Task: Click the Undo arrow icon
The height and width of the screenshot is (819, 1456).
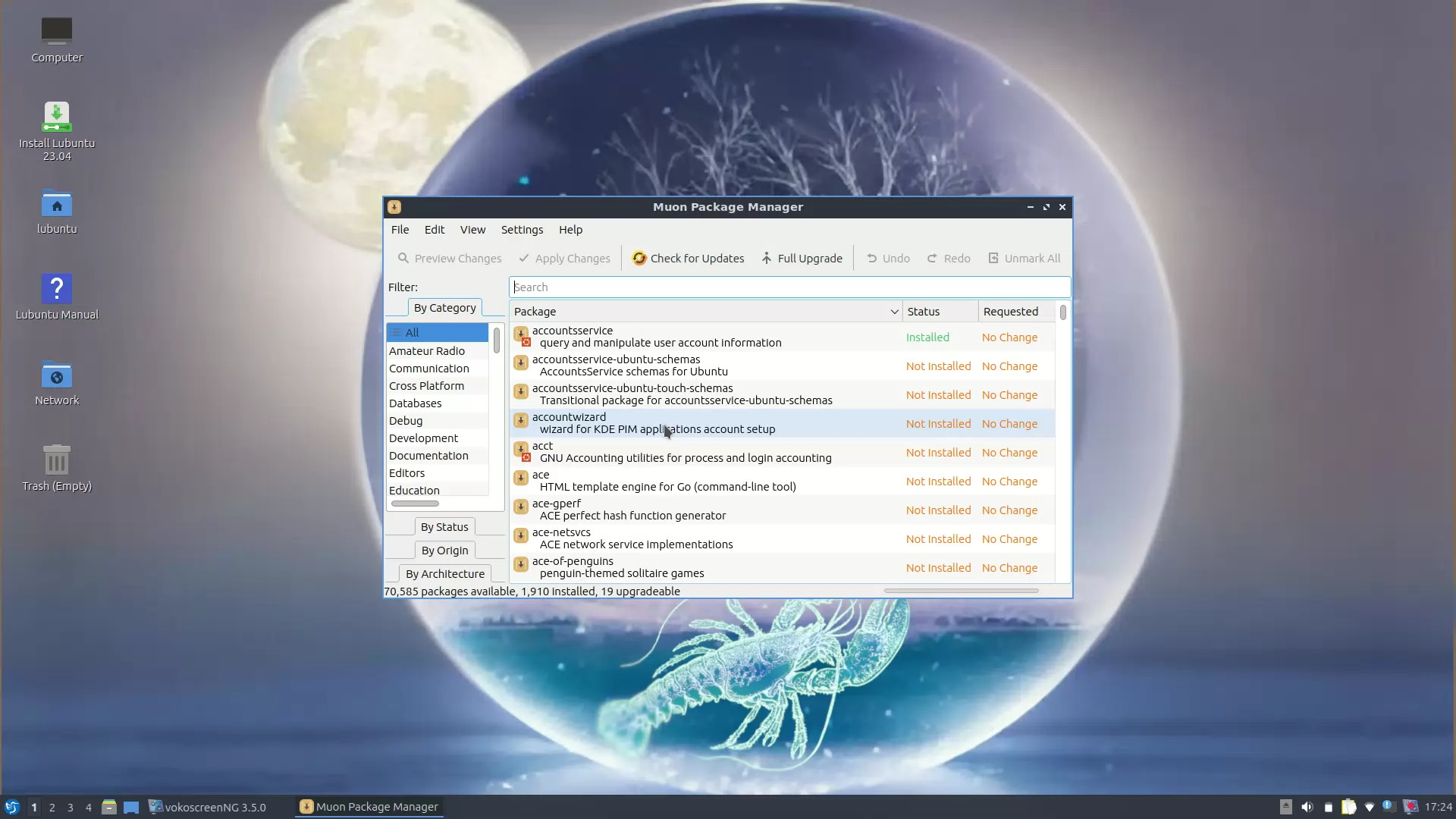Action: click(872, 258)
